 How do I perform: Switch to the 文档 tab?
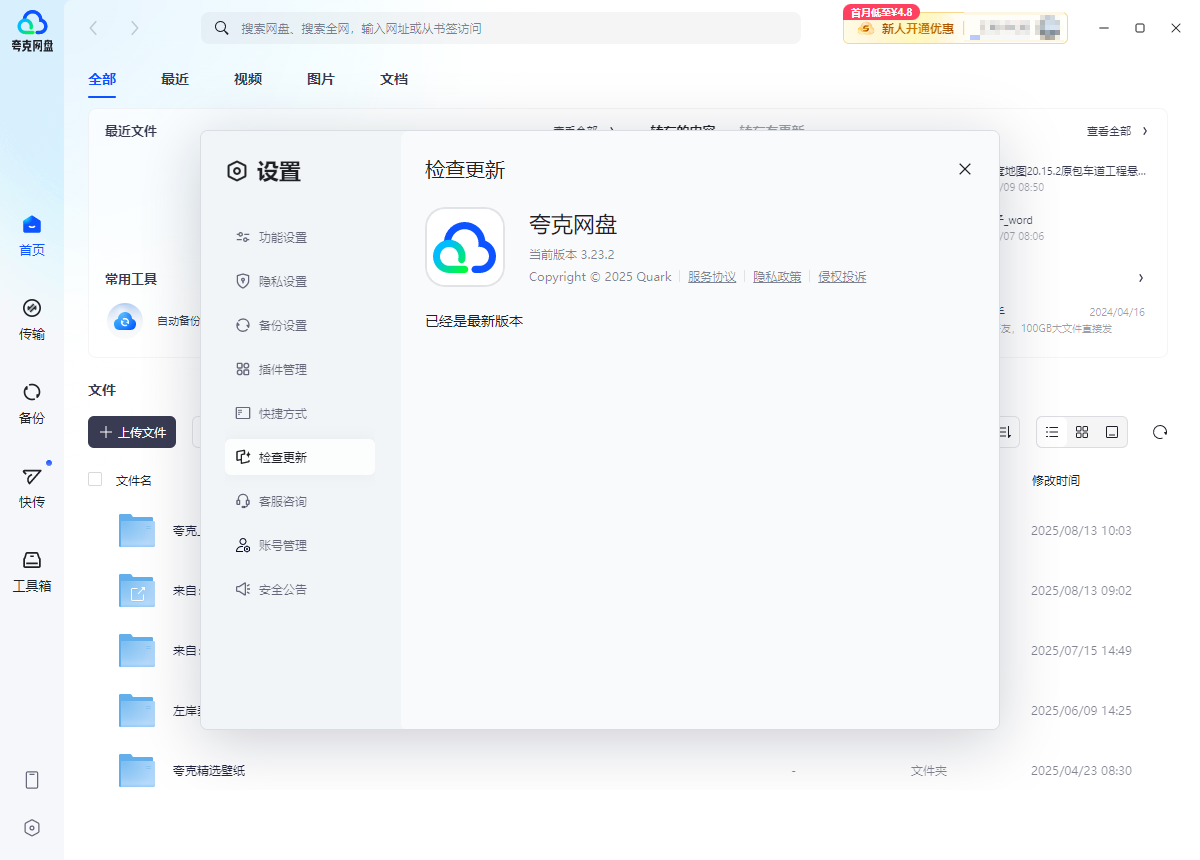[x=394, y=79]
